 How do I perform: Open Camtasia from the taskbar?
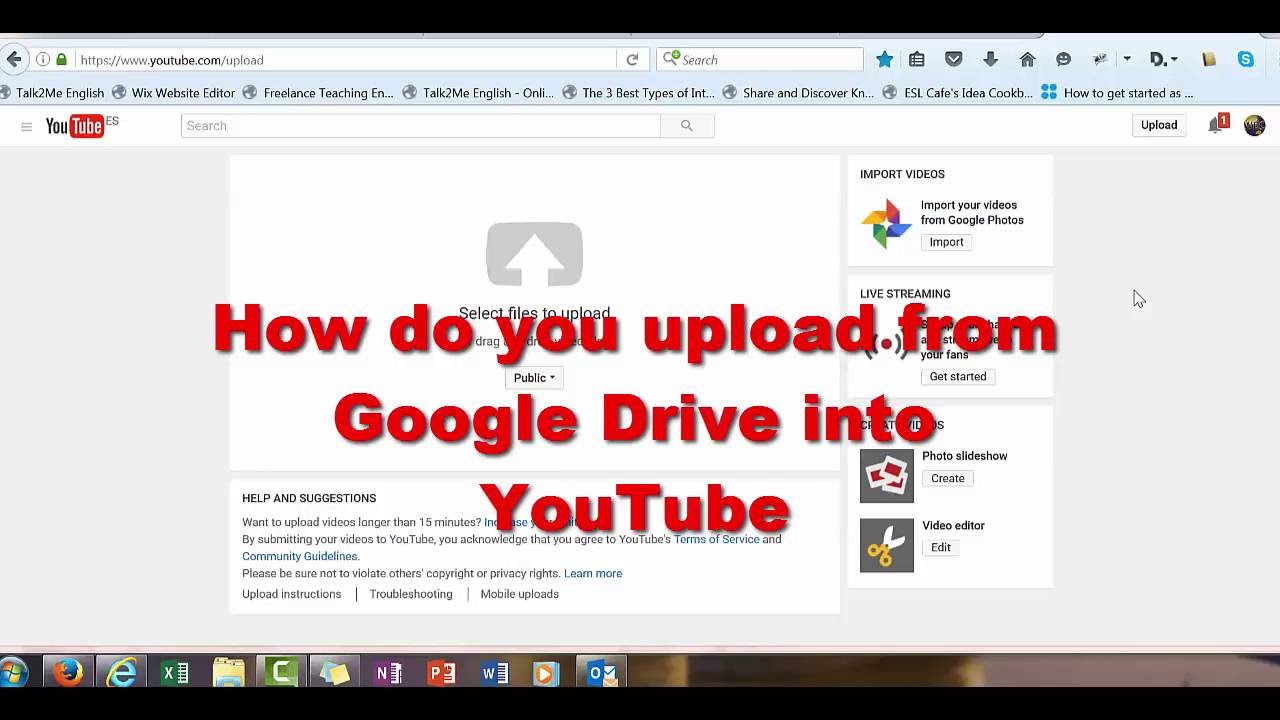(x=281, y=672)
